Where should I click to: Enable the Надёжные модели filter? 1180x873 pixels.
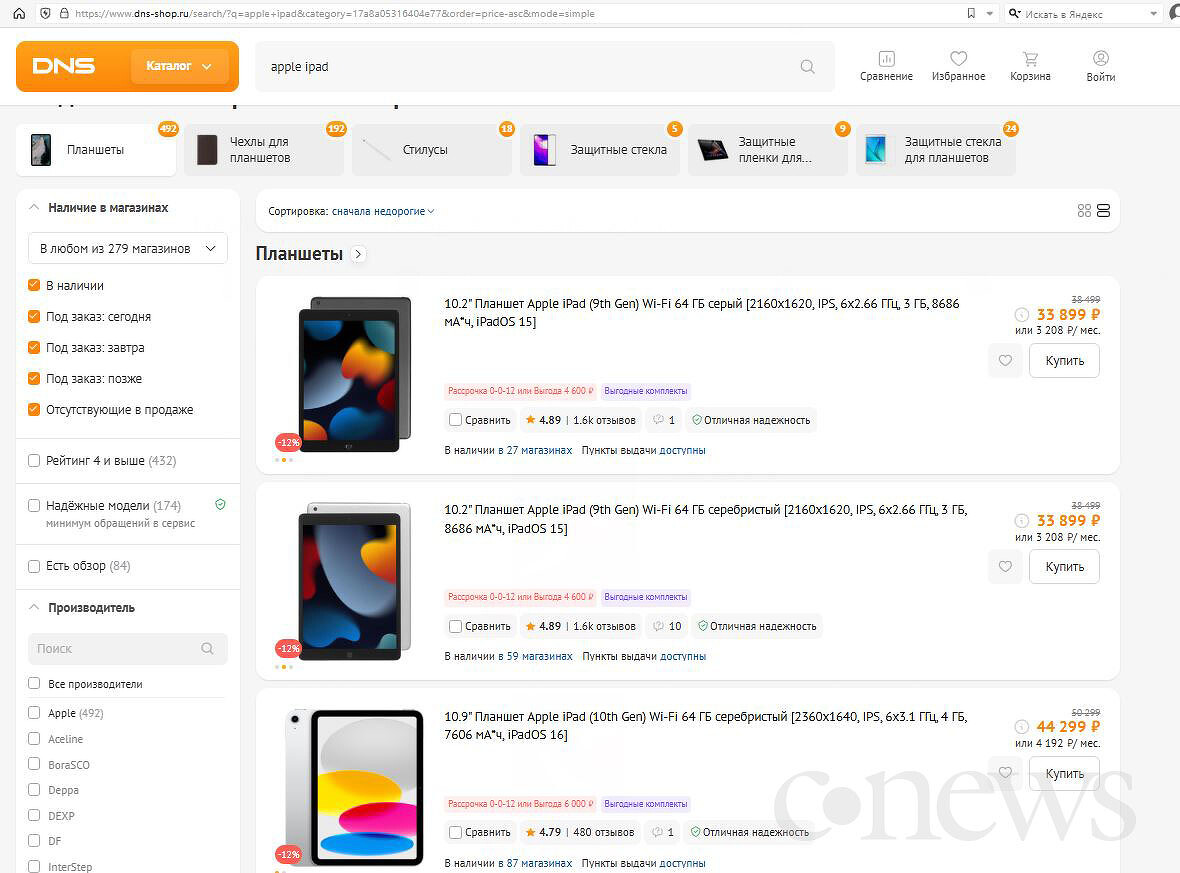[x=34, y=506]
